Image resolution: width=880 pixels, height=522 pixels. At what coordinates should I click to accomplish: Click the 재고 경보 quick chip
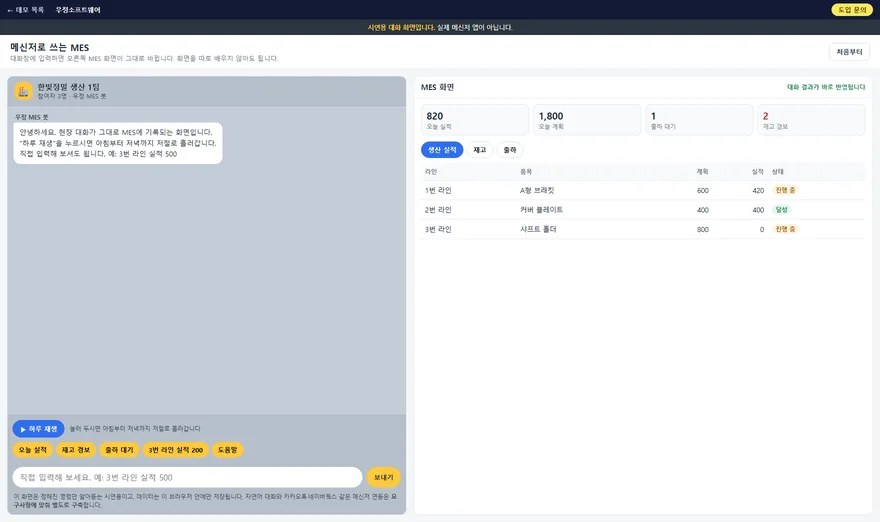pyautogui.click(x=76, y=450)
